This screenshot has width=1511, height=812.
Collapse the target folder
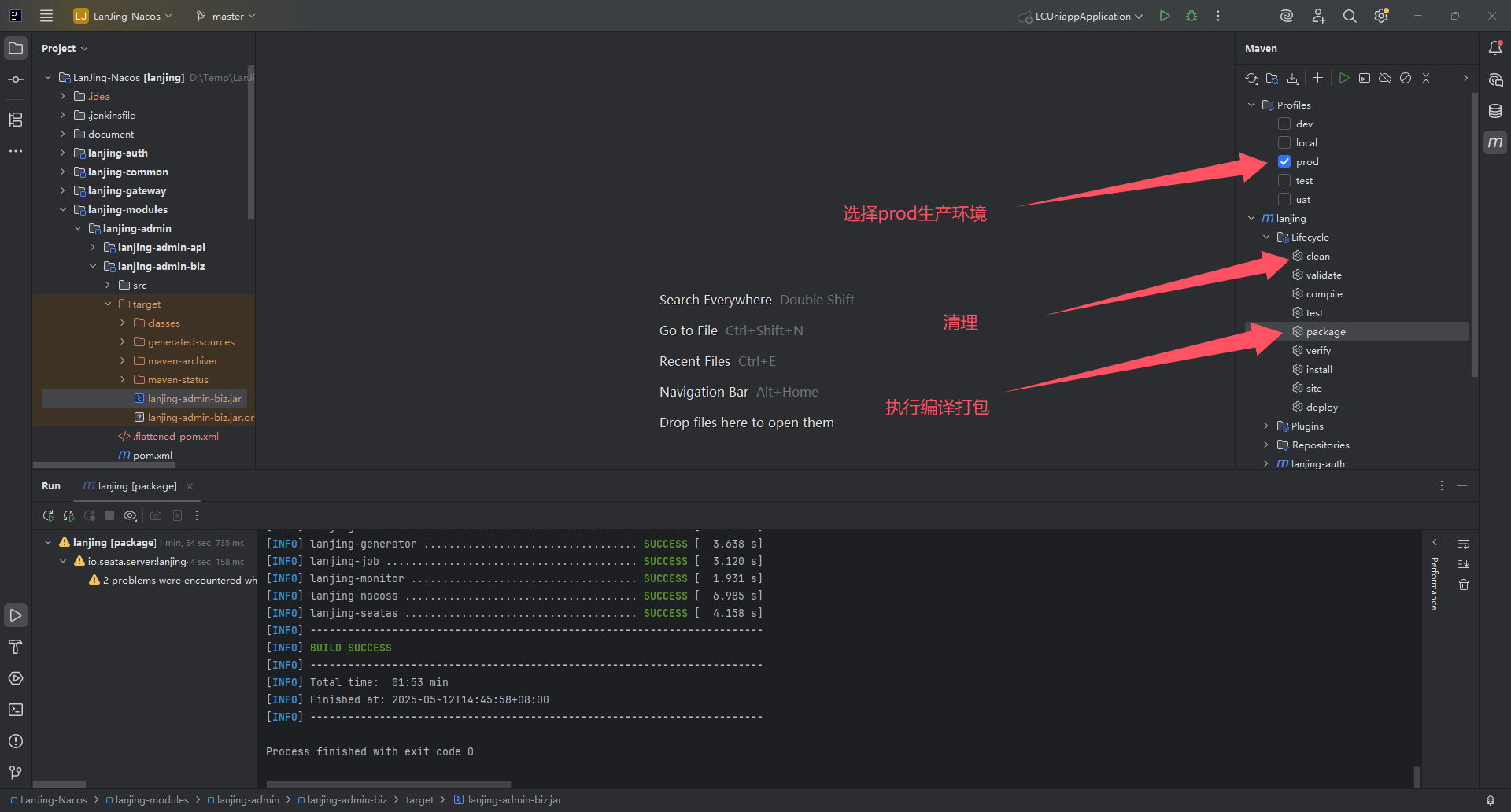click(108, 304)
